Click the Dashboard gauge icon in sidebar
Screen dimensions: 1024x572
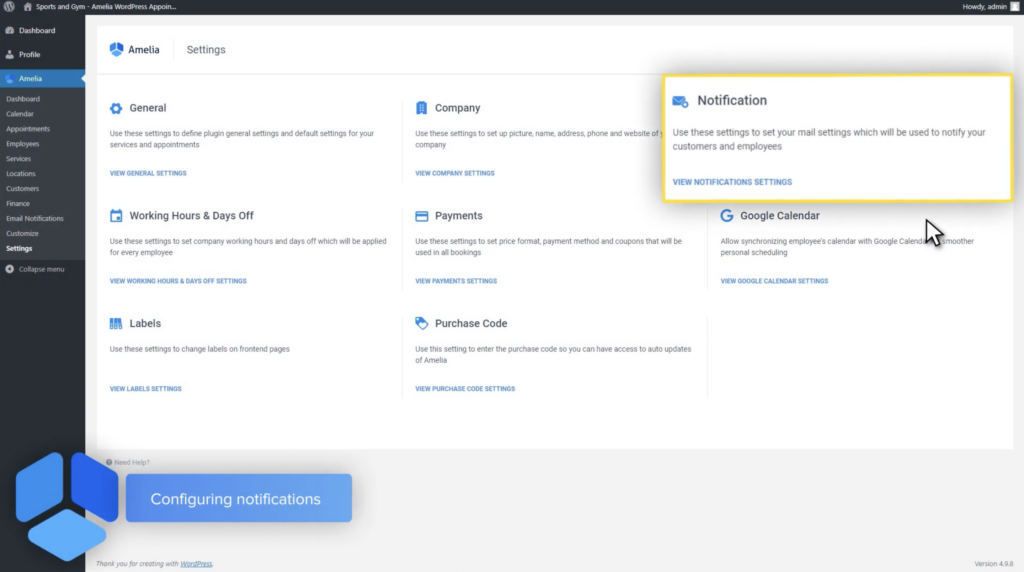coord(10,31)
